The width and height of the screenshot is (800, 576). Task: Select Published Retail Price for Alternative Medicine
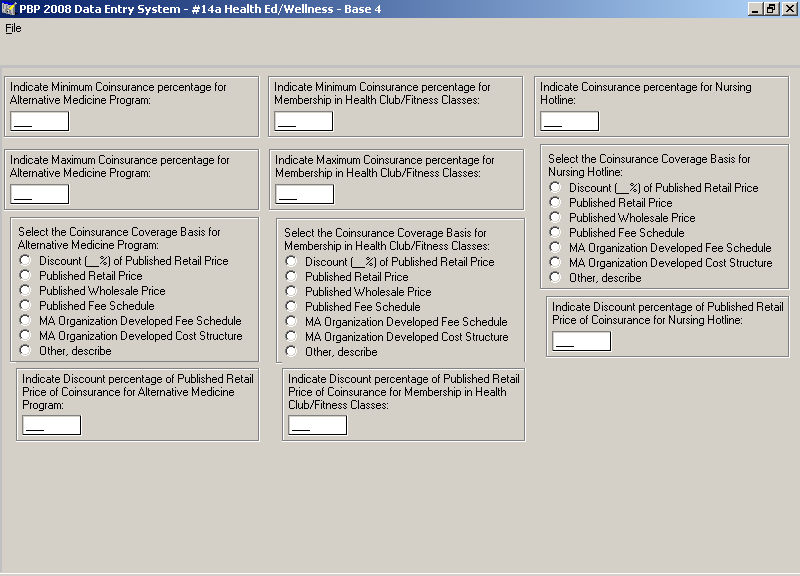81,276
